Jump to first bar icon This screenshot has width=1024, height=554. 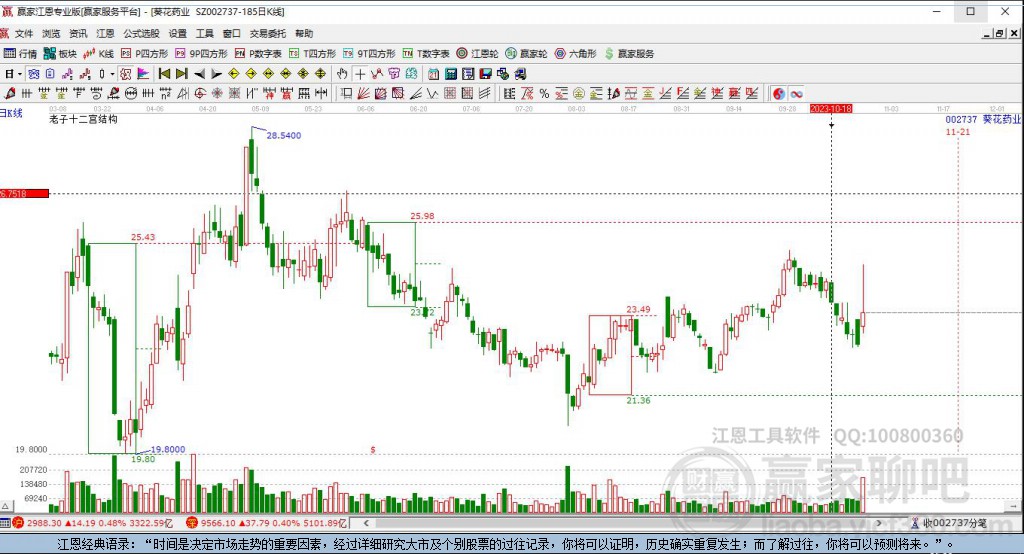pos(165,74)
